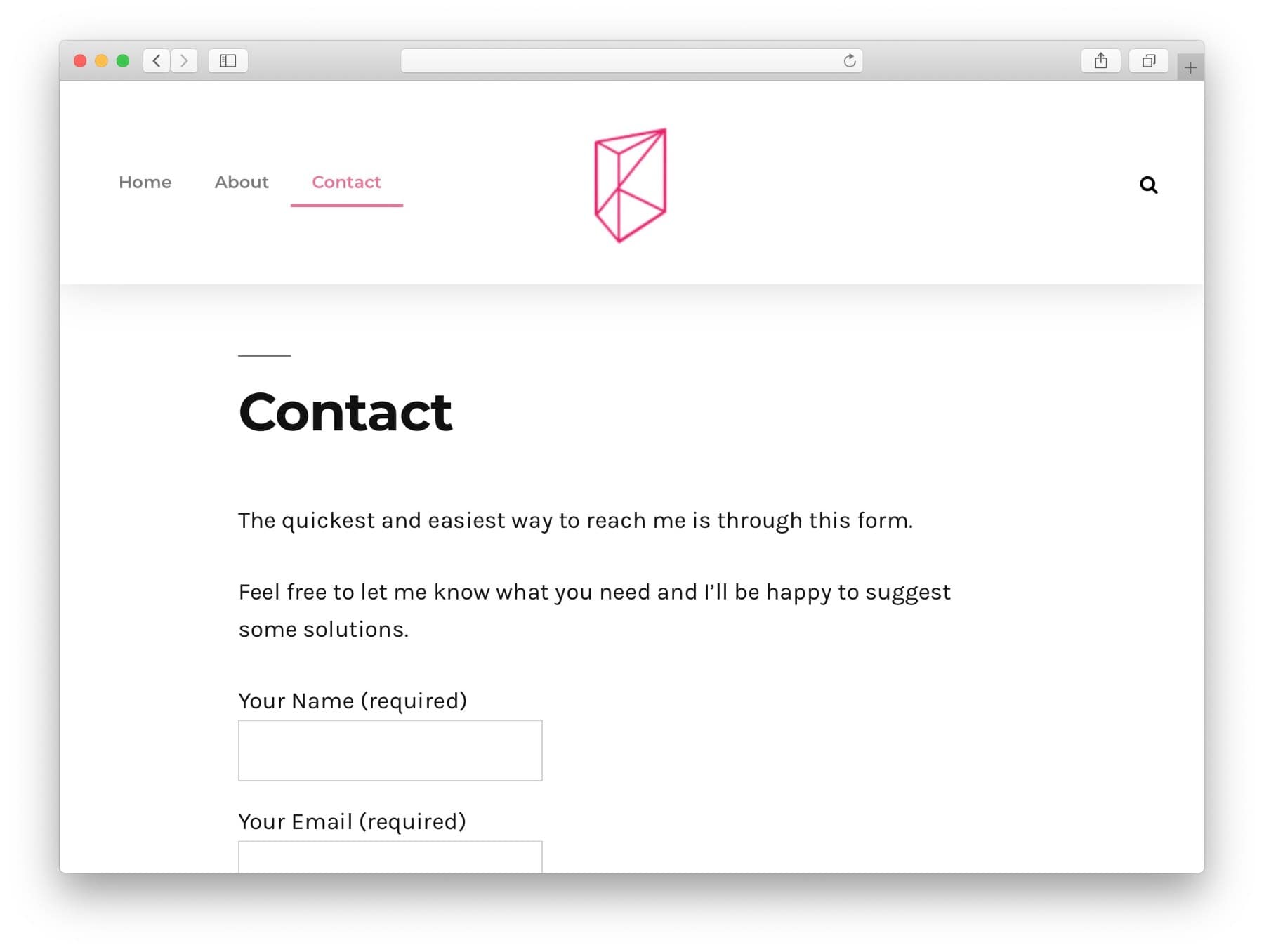Select the active Contact nav link

point(346,183)
